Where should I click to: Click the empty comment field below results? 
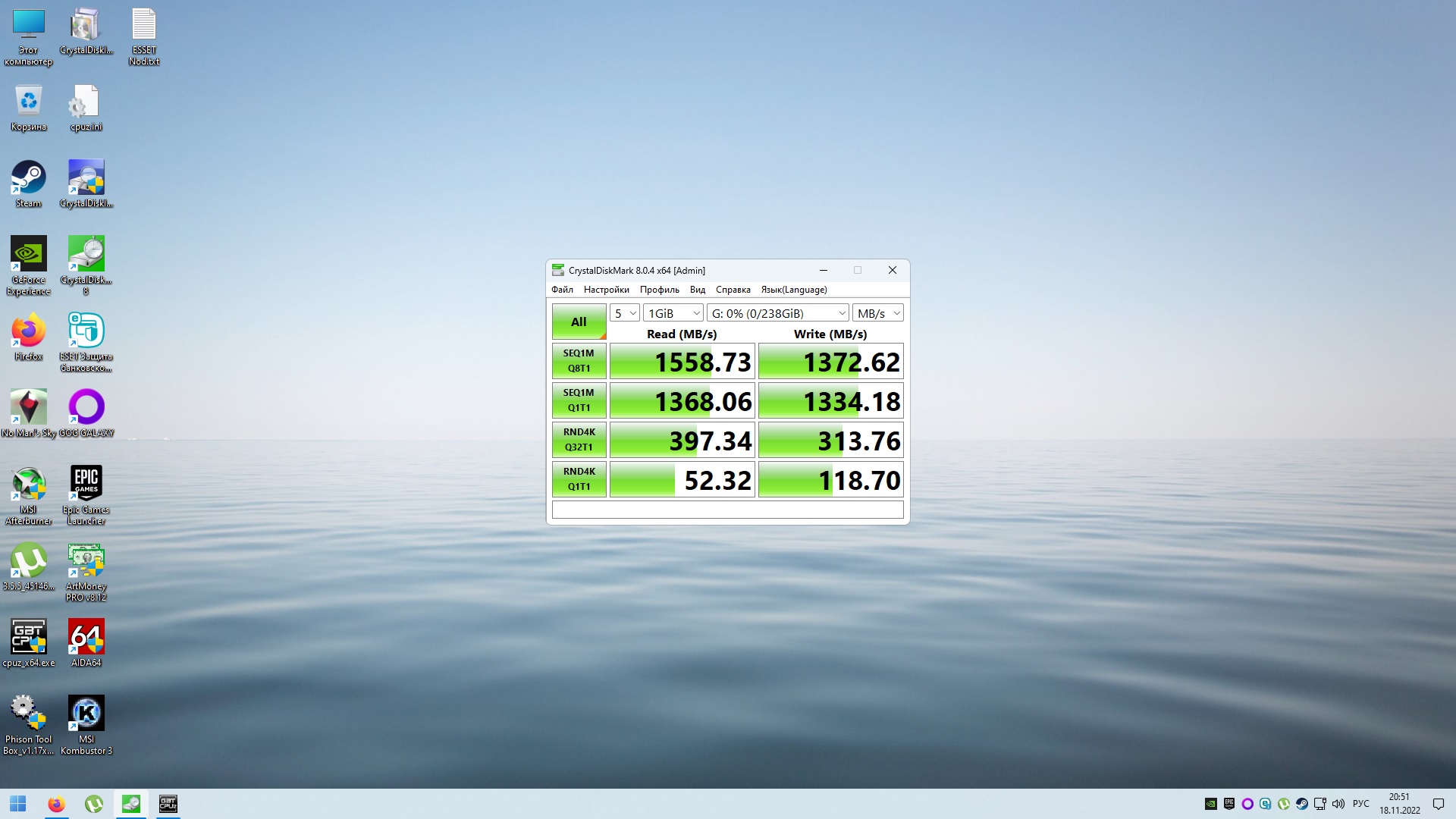coord(727,510)
